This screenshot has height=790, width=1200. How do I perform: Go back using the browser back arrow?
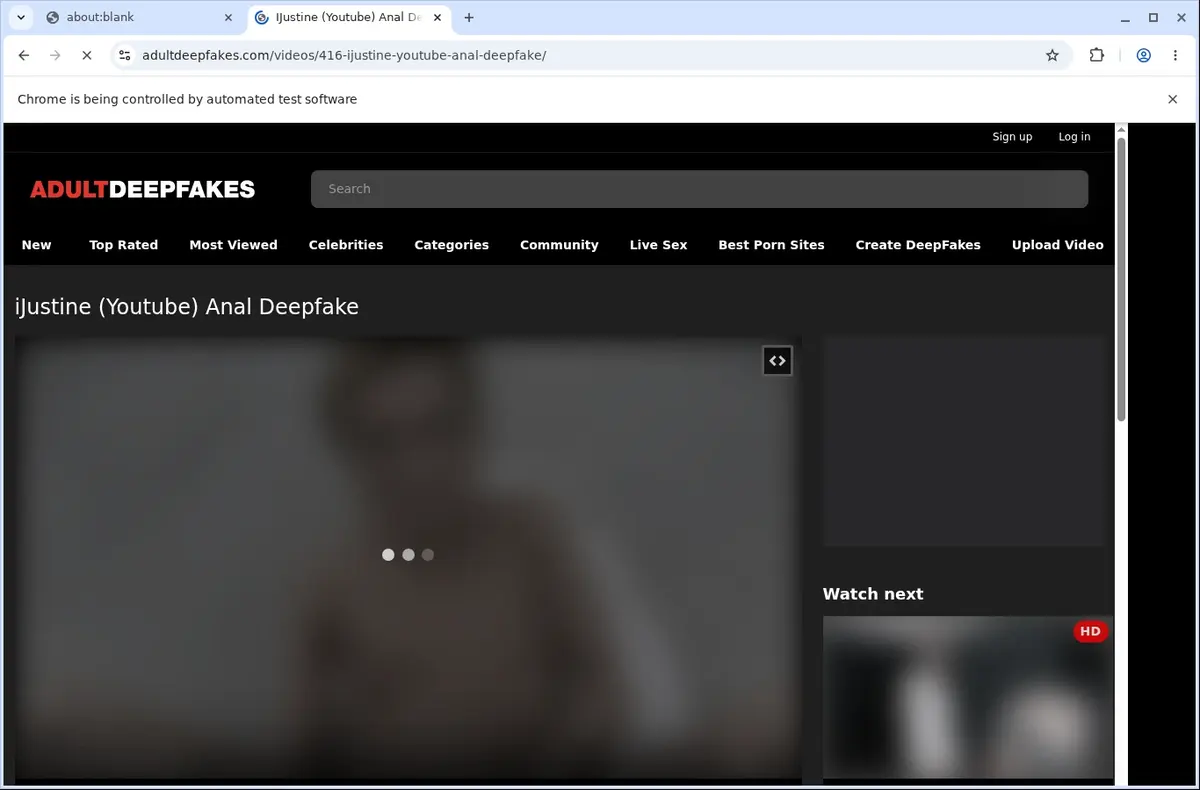click(24, 55)
